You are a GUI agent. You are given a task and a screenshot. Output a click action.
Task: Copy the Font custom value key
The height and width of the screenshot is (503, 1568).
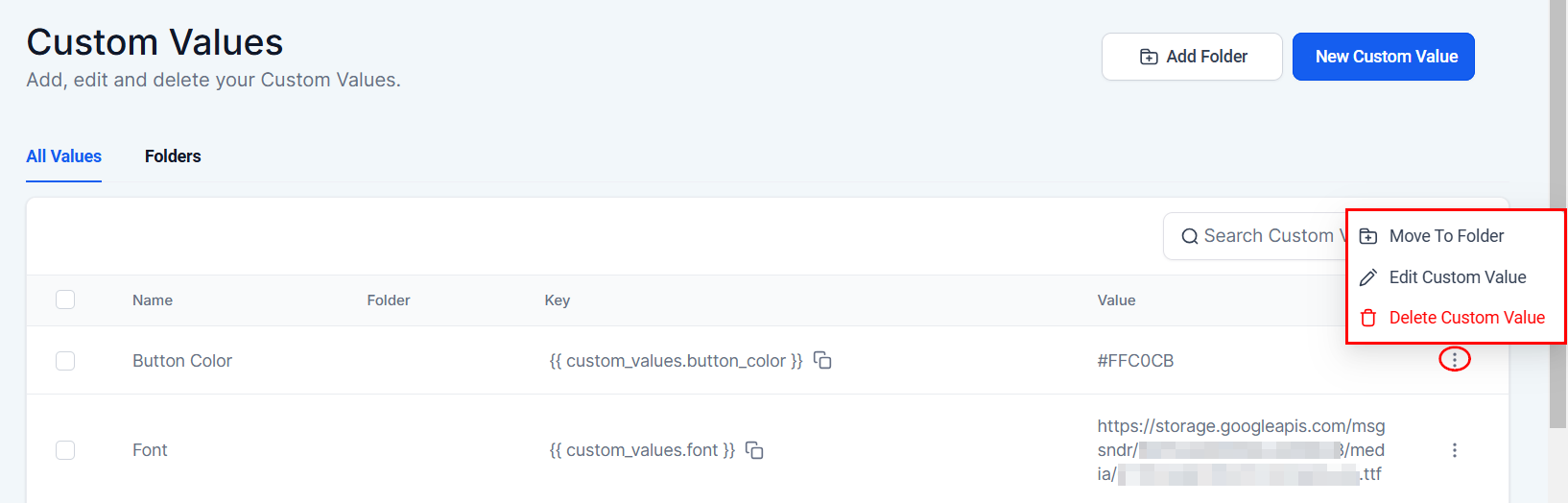755,450
